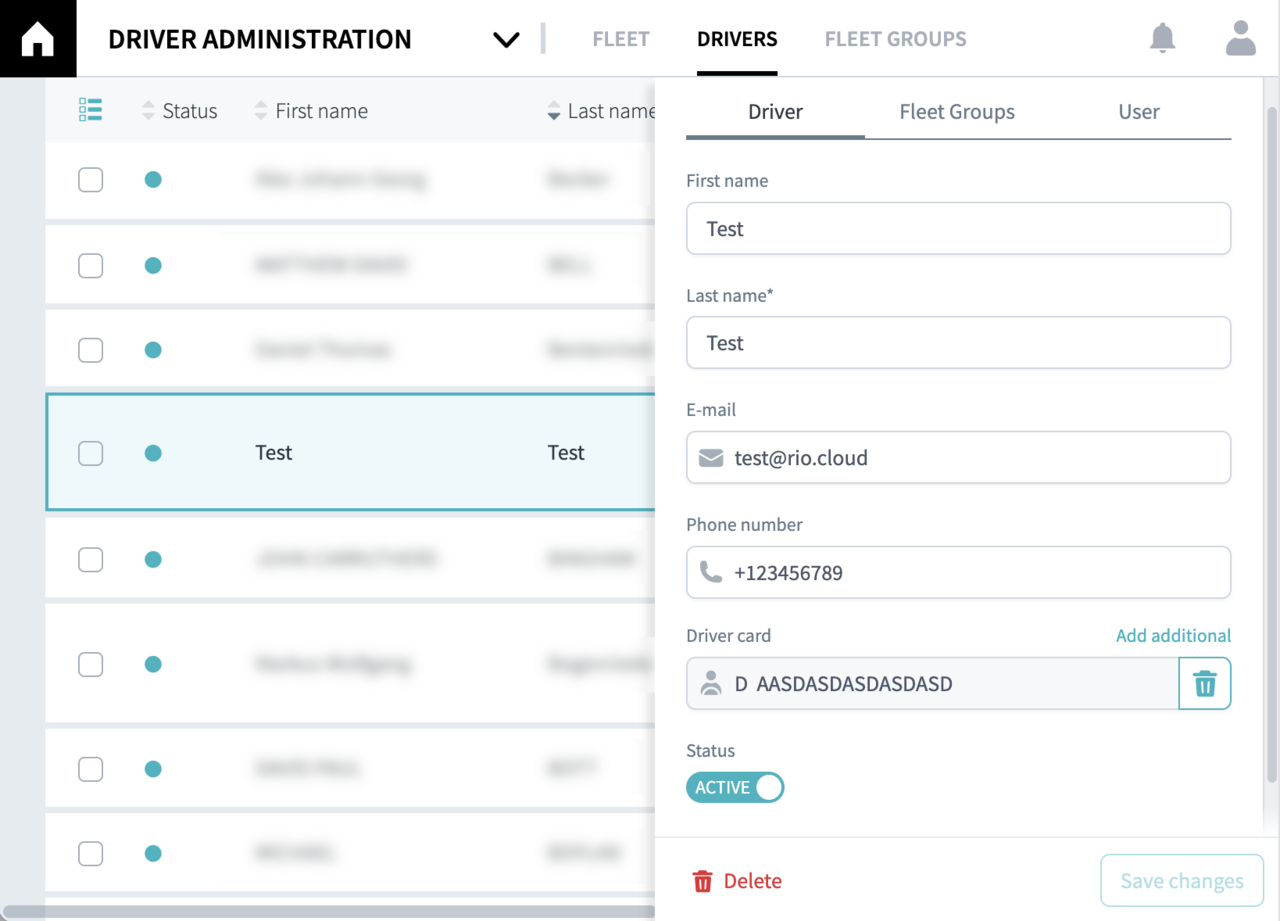Sort by Last name column
1280x921 pixels.
pos(553,110)
